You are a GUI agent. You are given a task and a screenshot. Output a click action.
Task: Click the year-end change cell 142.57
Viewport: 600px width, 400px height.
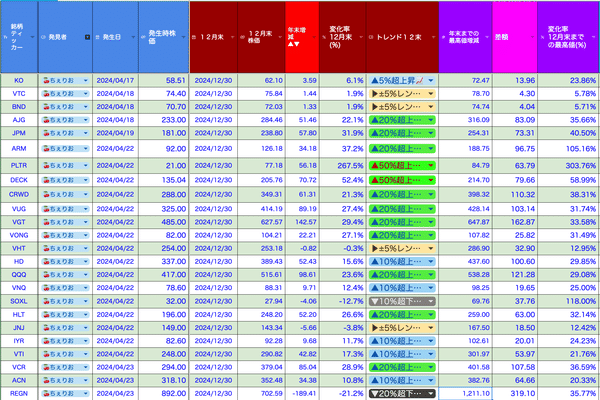point(302,222)
